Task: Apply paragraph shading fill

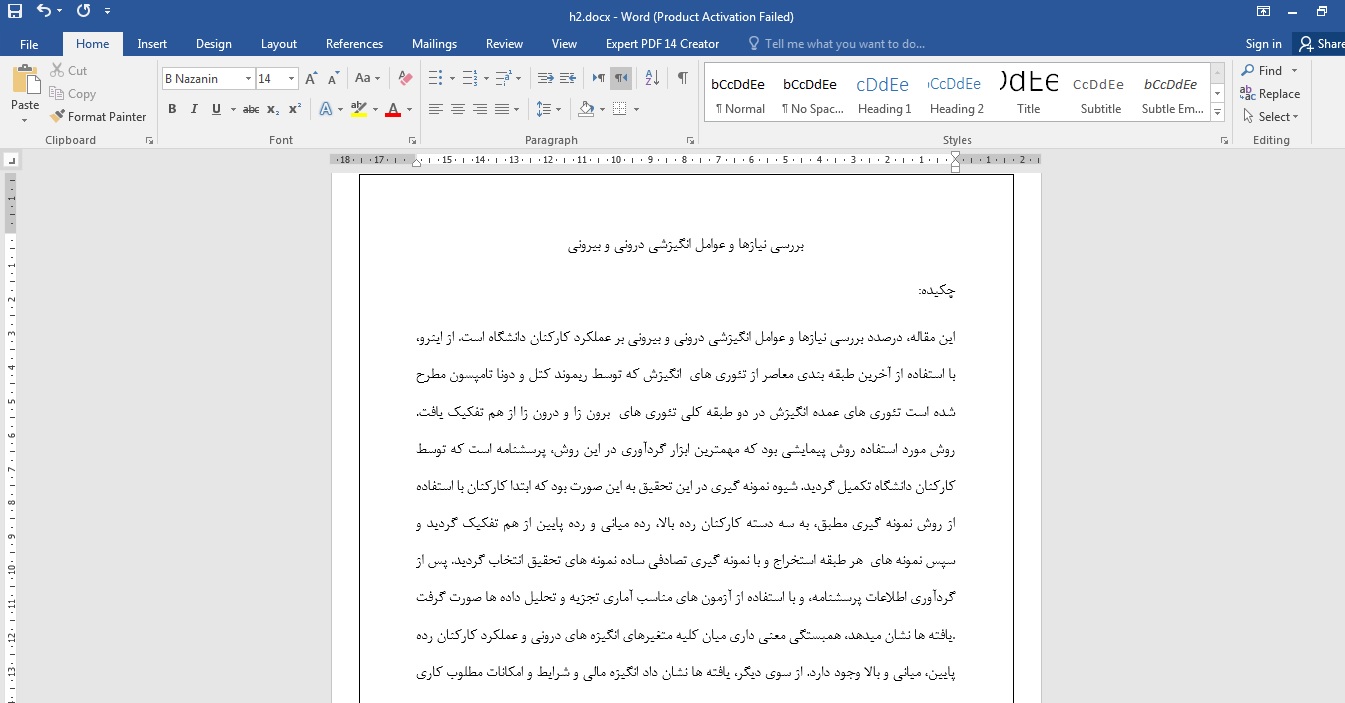Action: (x=586, y=109)
